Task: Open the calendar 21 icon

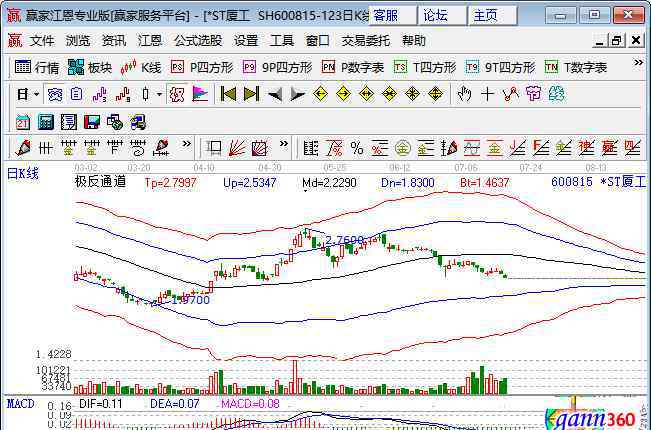Action: point(23,122)
